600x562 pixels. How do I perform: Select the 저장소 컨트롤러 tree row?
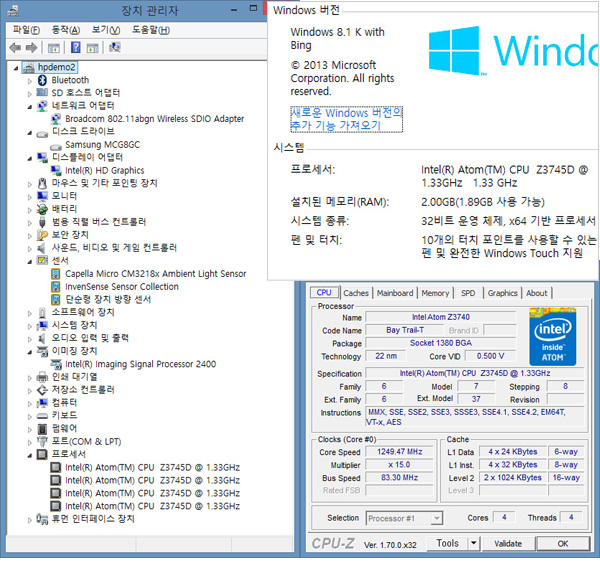[x=75, y=390]
